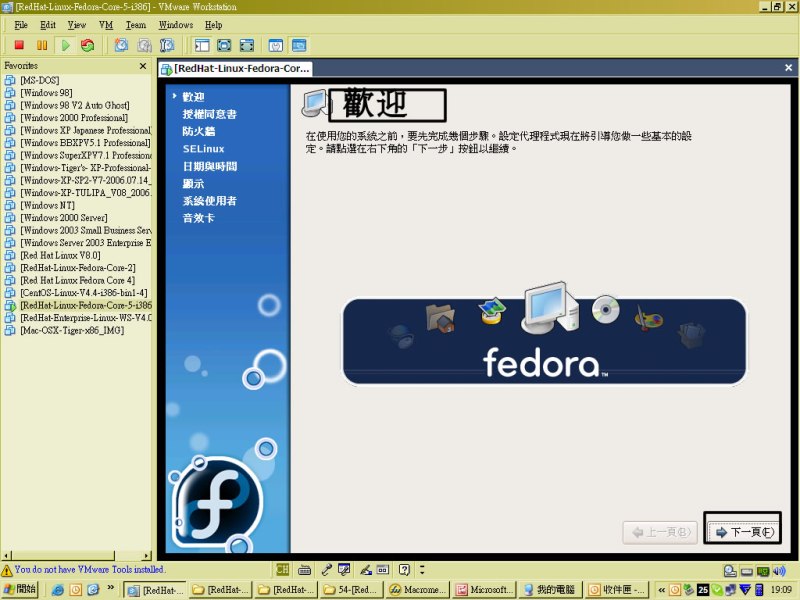This screenshot has height=600, width=800.
Task: Expand hidden system tray icons chevron
Action: pos(661,590)
